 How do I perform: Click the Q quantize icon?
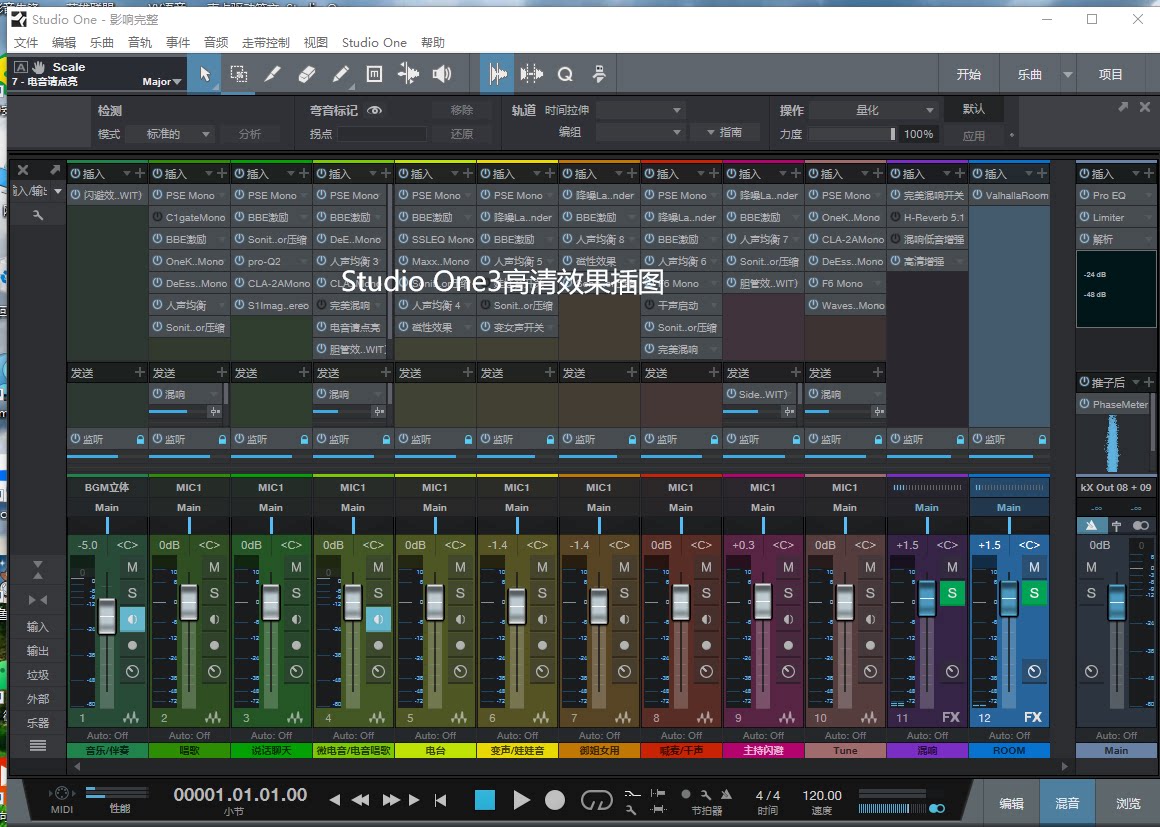565,74
